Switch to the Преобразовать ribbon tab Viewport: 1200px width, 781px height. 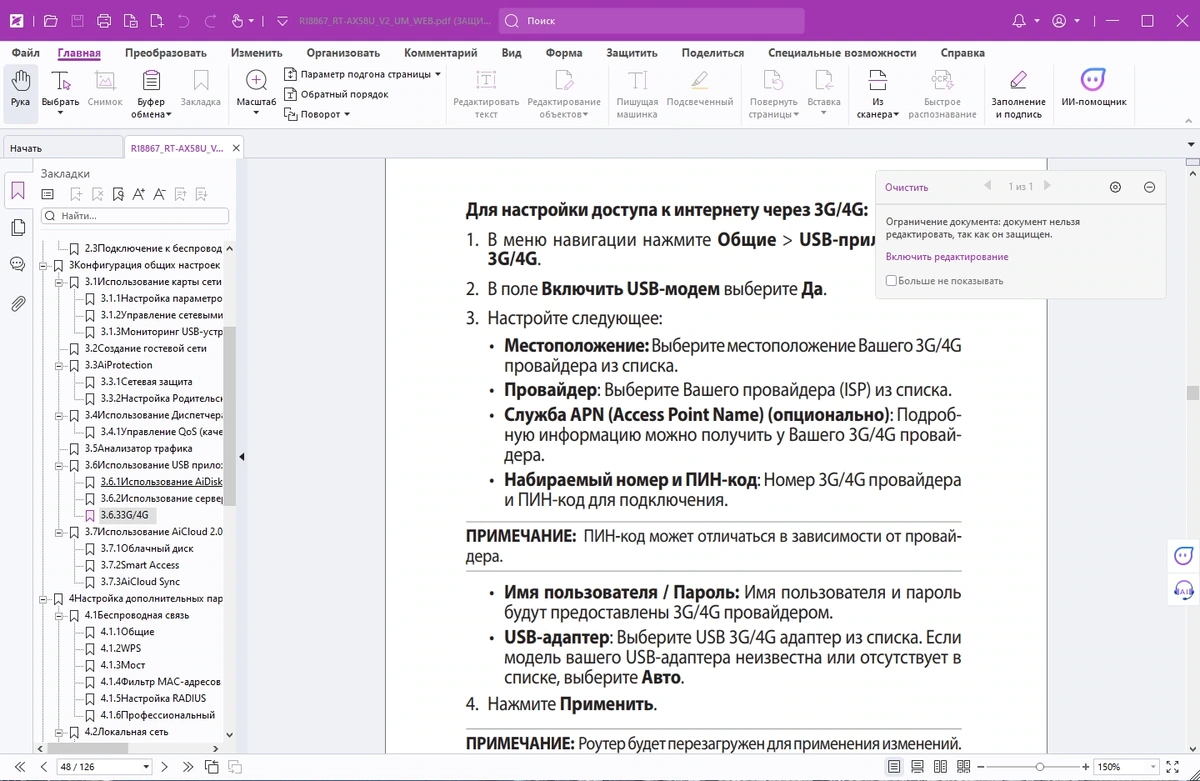pyautogui.click(x=165, y=53)
